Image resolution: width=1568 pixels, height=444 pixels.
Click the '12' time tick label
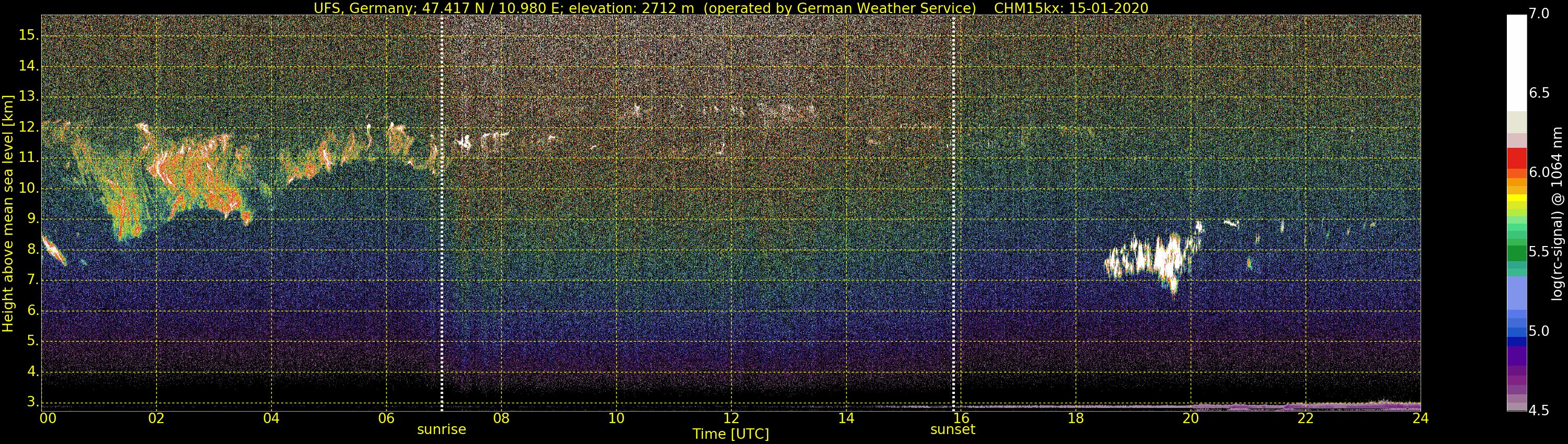point(731,418)
